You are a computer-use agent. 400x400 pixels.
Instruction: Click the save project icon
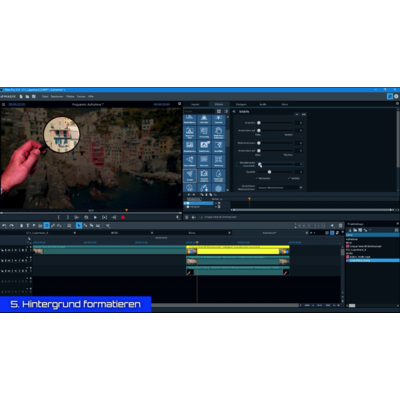point(34,96)
